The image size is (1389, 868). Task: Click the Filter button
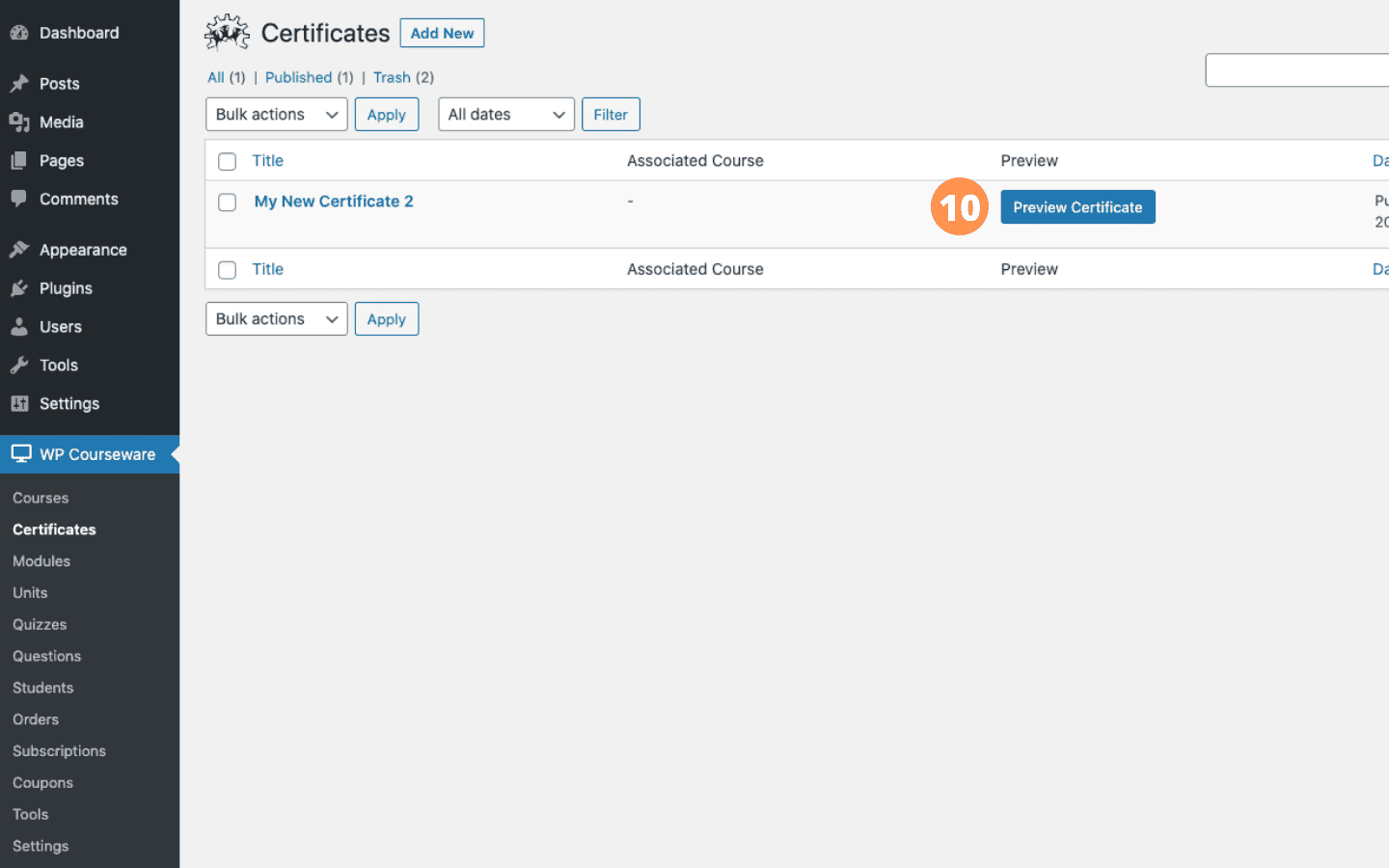click(x=611, y=114)
